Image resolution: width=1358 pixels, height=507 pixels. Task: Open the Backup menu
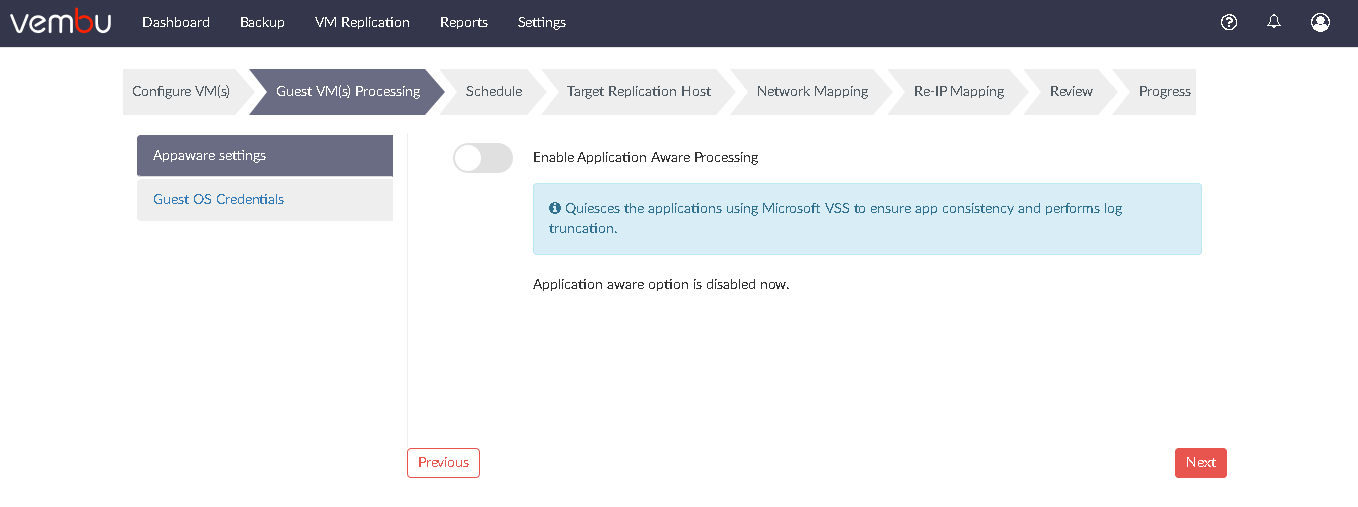click(262, 22)
